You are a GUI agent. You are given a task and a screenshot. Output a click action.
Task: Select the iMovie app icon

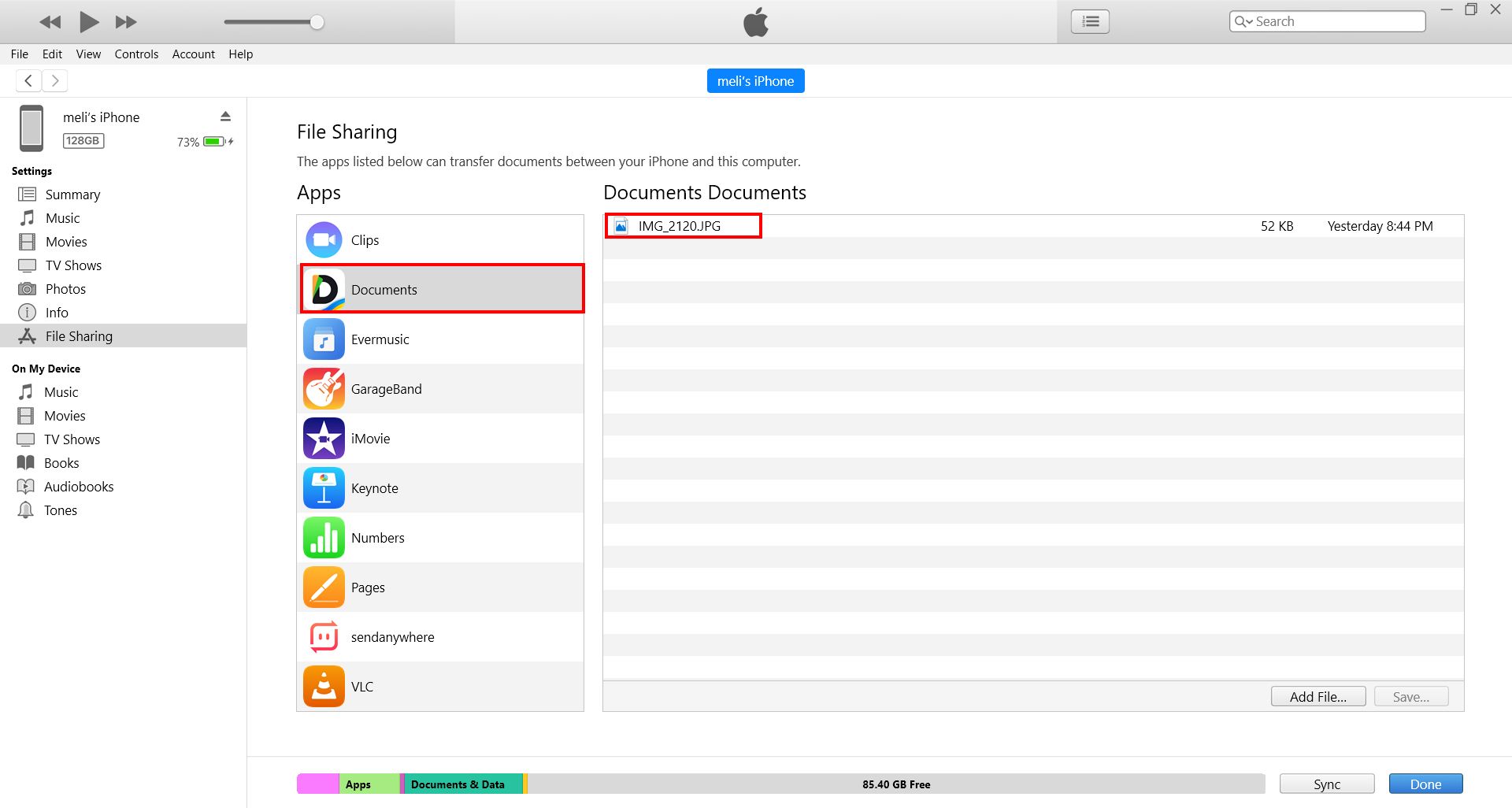pyautogui.click(x=324, y=439)
